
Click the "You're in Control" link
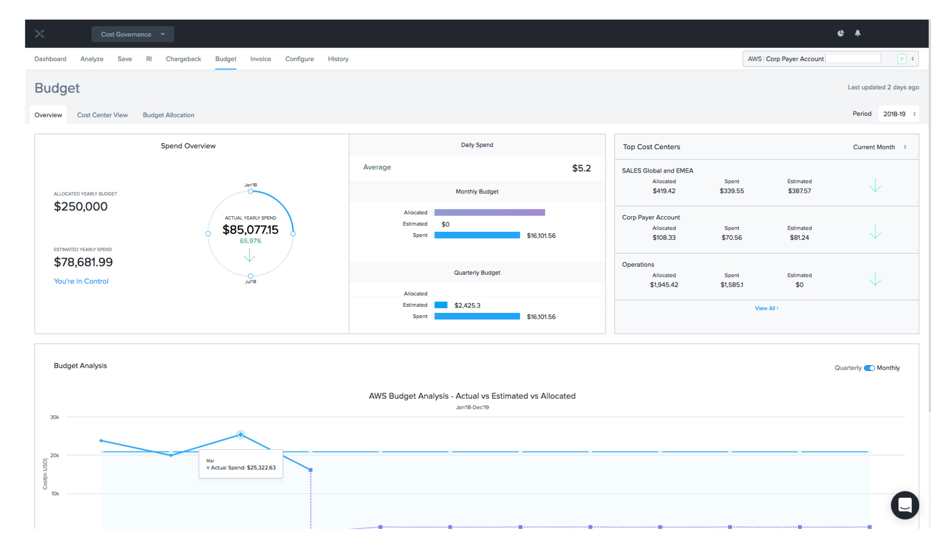pos(81,281)
